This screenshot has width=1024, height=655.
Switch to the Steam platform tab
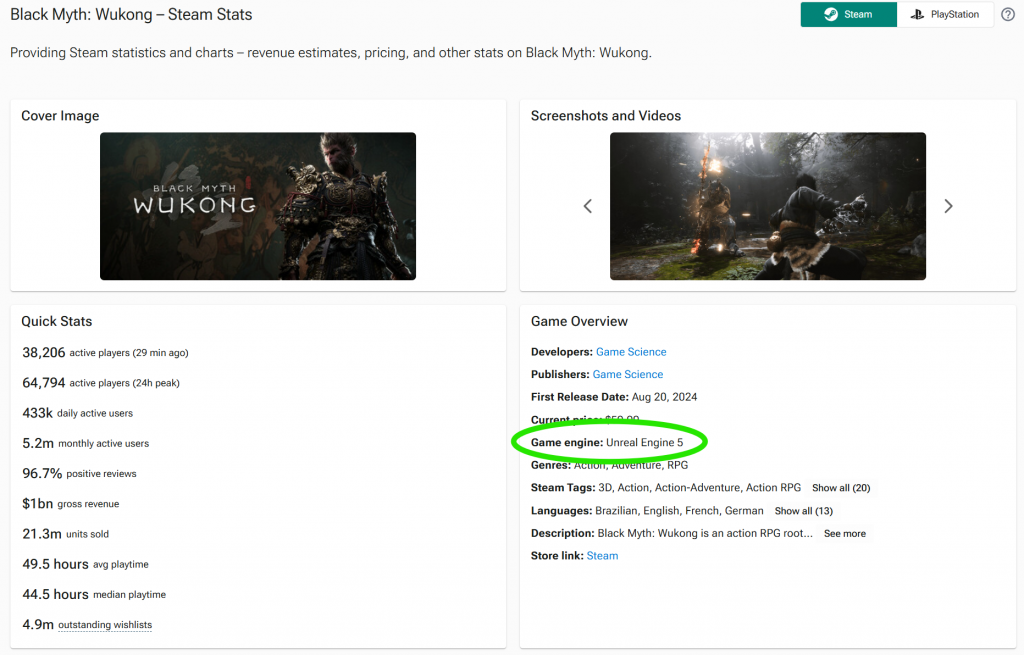click(x=848, y=14)
